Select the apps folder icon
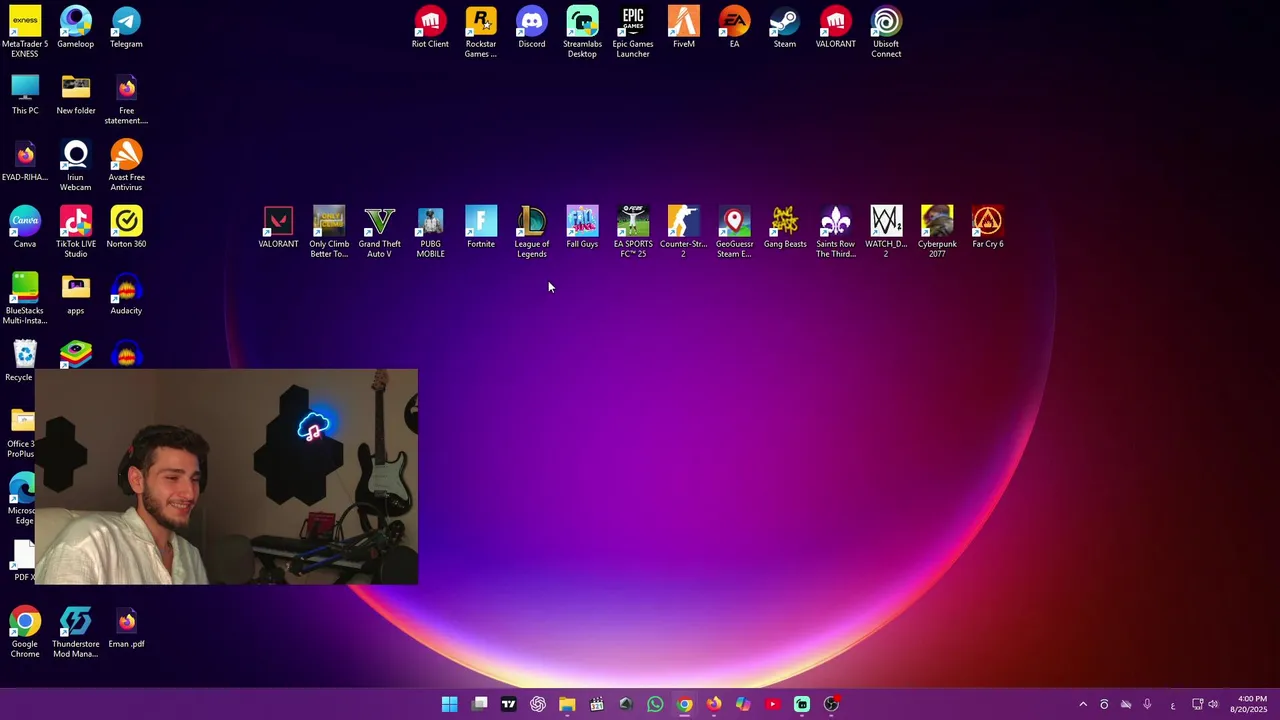1280x720 pixels. click(75, 294)
